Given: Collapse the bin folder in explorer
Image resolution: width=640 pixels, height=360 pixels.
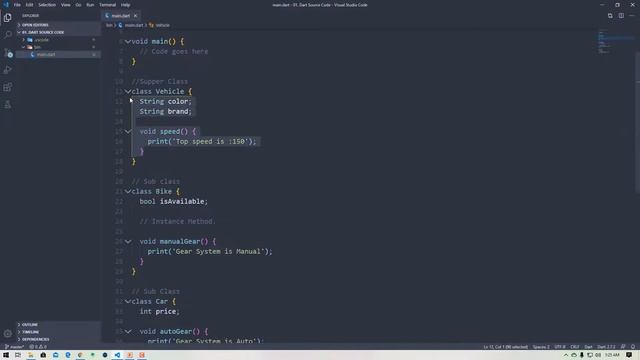Looking at the screenshot, I should (x=58, y=47).
